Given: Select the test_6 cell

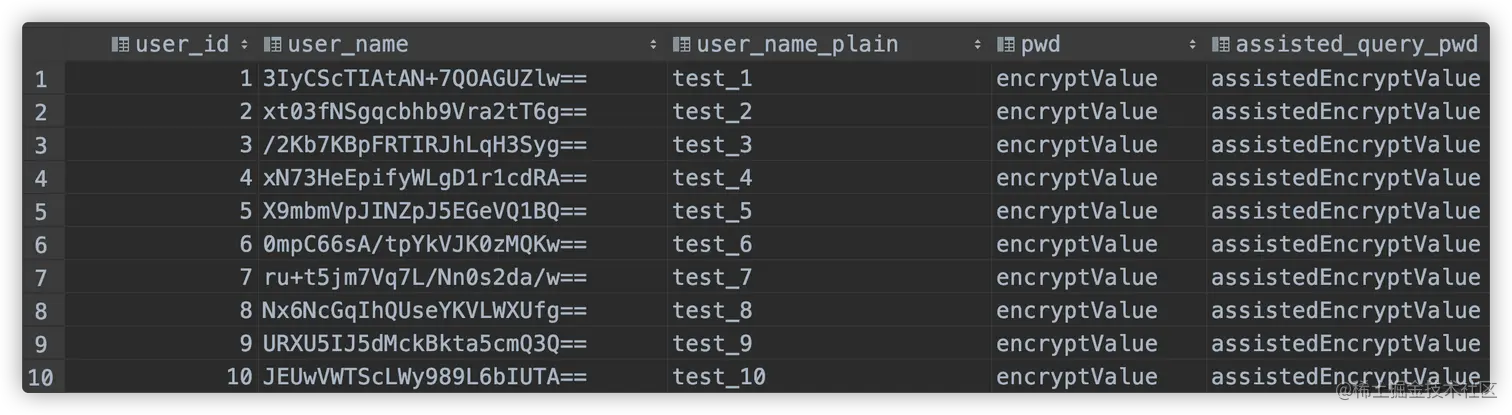Looking at the screenshot, I should 712,244.
